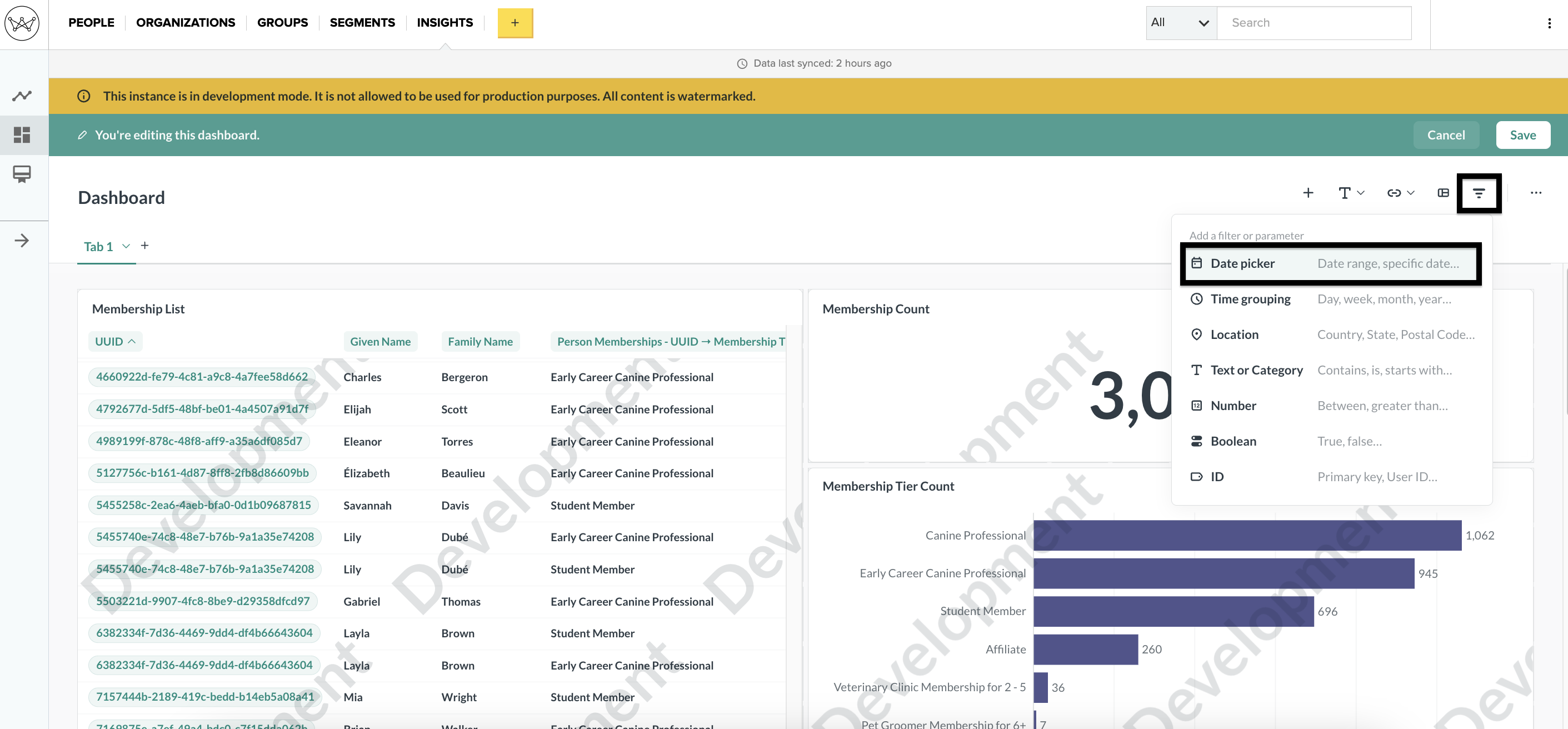Open UUID 4989199f-878c-48f8-aff9-a35a6df085d7
1568x729 pixels.
tap(199, 441)
